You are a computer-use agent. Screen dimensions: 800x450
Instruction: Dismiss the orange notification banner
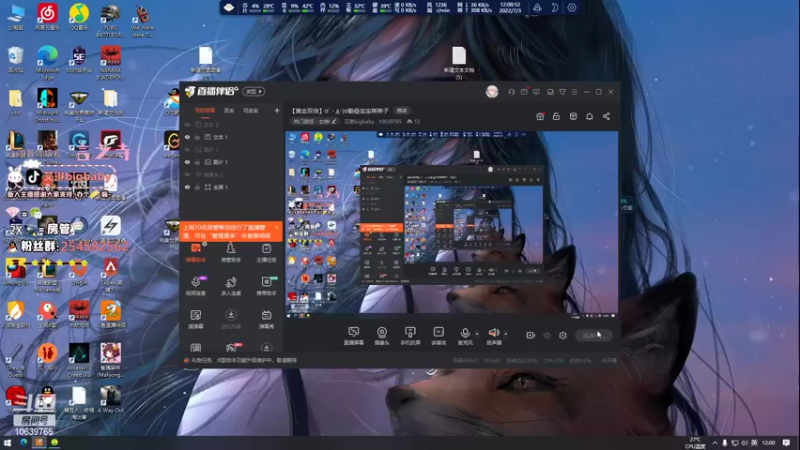click(x=277, y=228)
